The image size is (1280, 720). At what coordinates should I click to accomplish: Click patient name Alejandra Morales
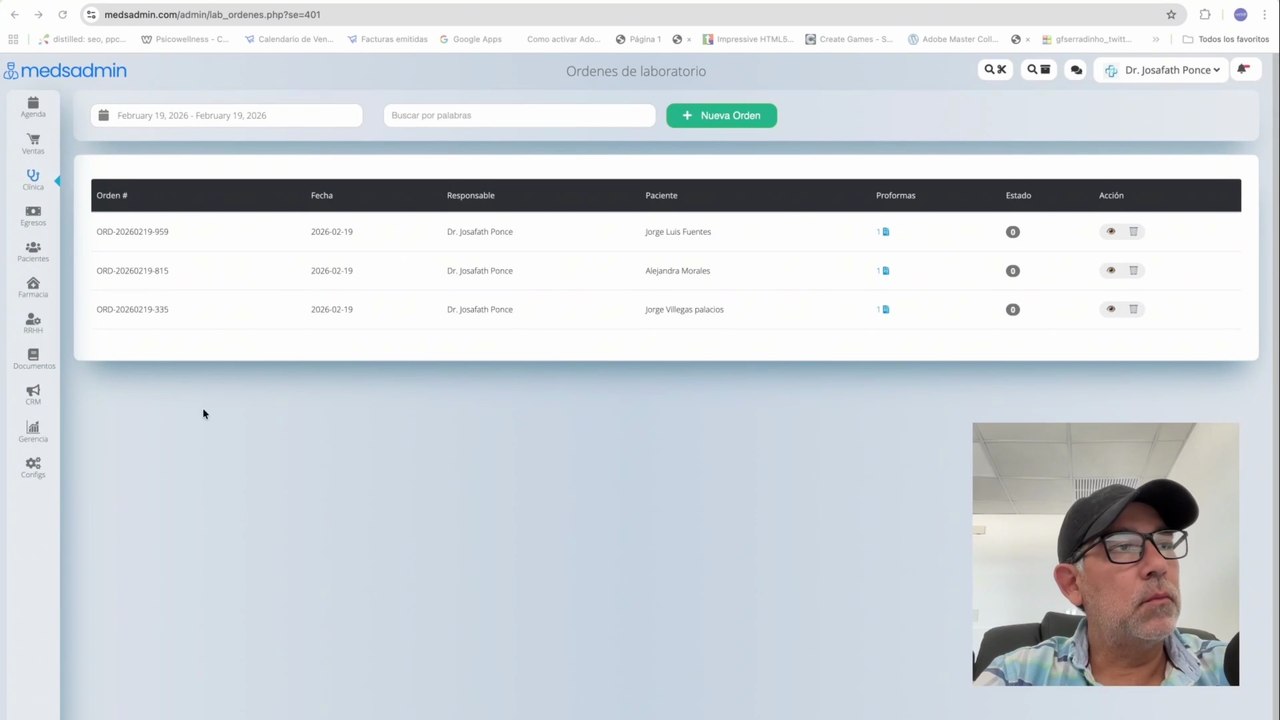[x=677, y=271]
